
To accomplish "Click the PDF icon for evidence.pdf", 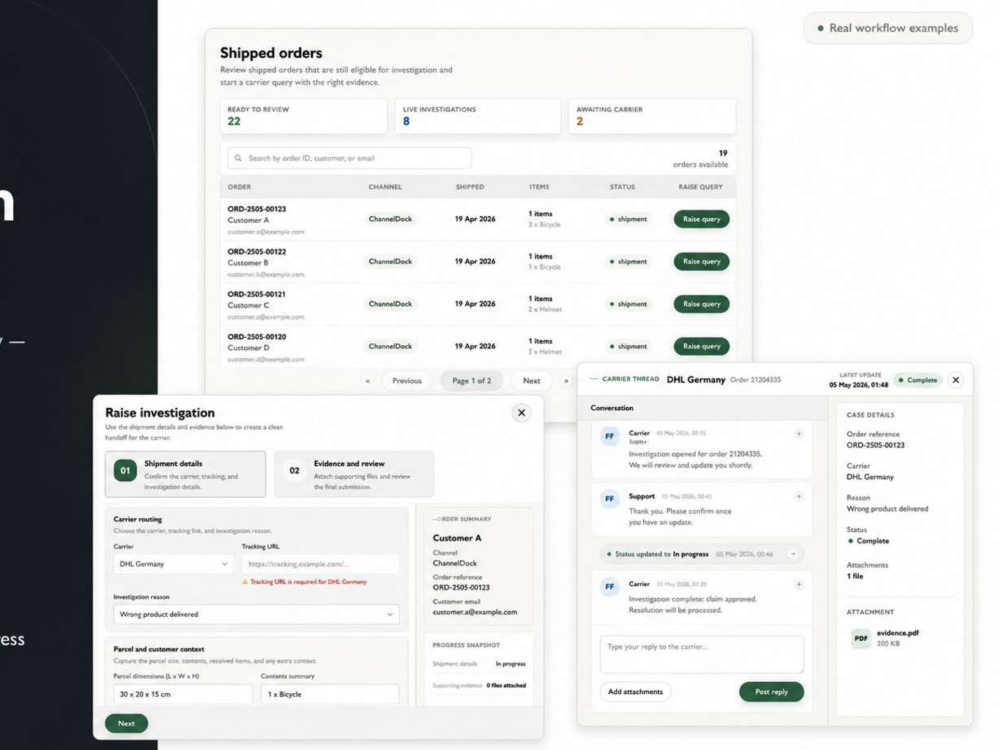I will (x=860, y=638).
